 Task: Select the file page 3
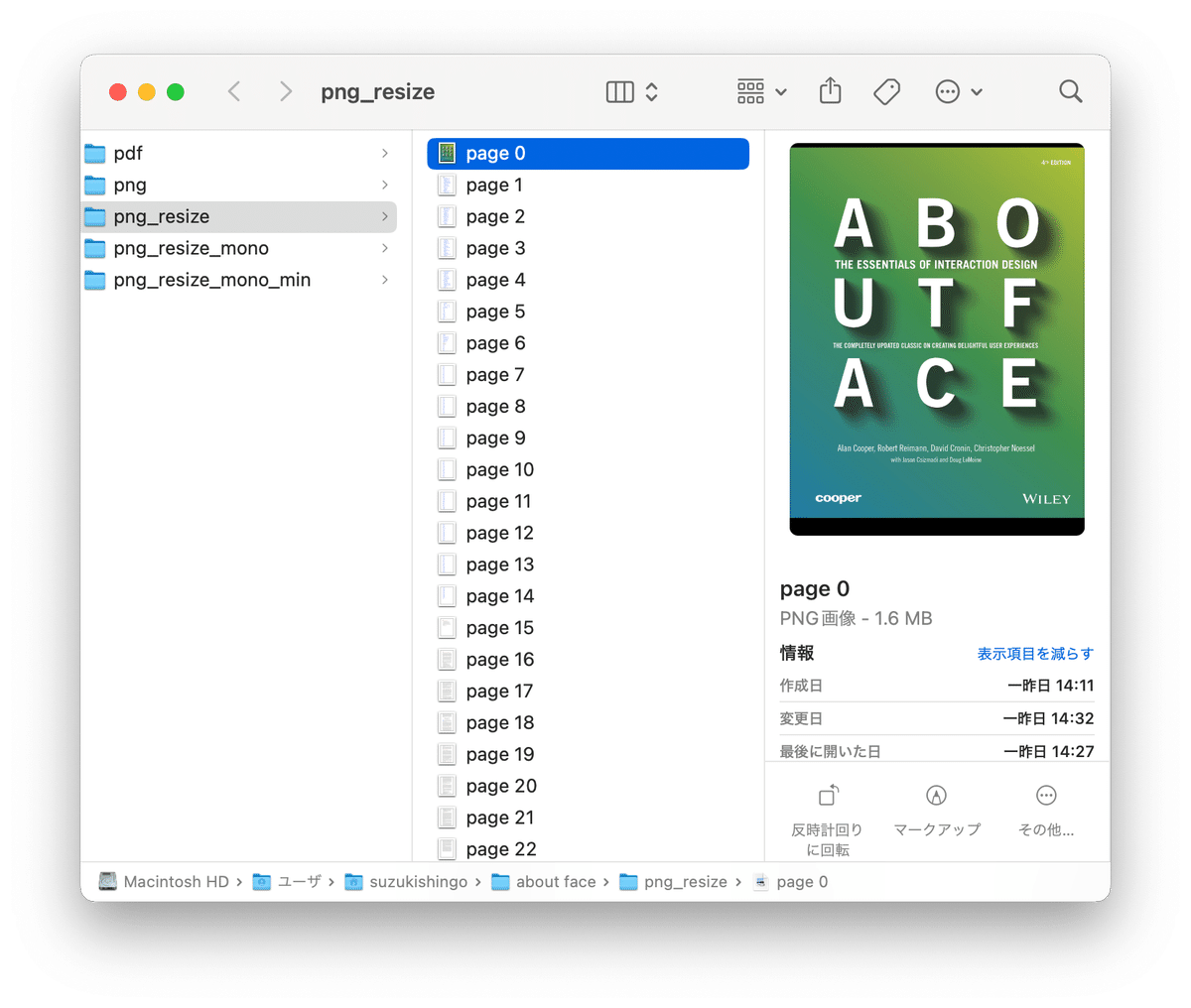point(588,248)
